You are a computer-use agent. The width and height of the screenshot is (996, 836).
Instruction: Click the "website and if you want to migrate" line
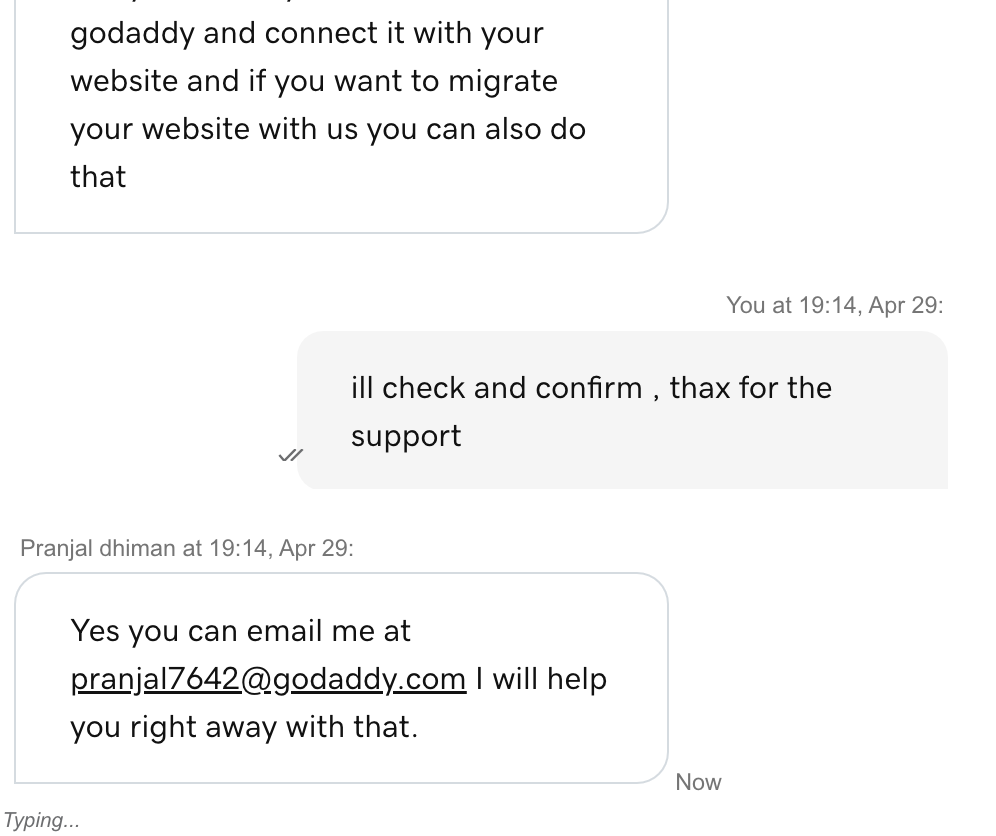point(314,81)
